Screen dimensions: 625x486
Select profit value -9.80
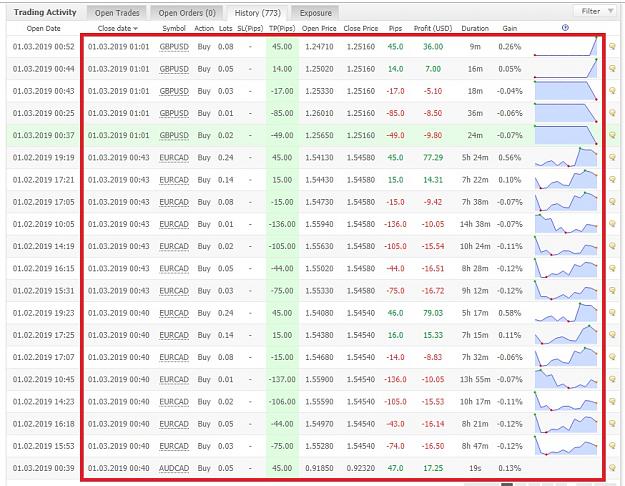(433, 136)
